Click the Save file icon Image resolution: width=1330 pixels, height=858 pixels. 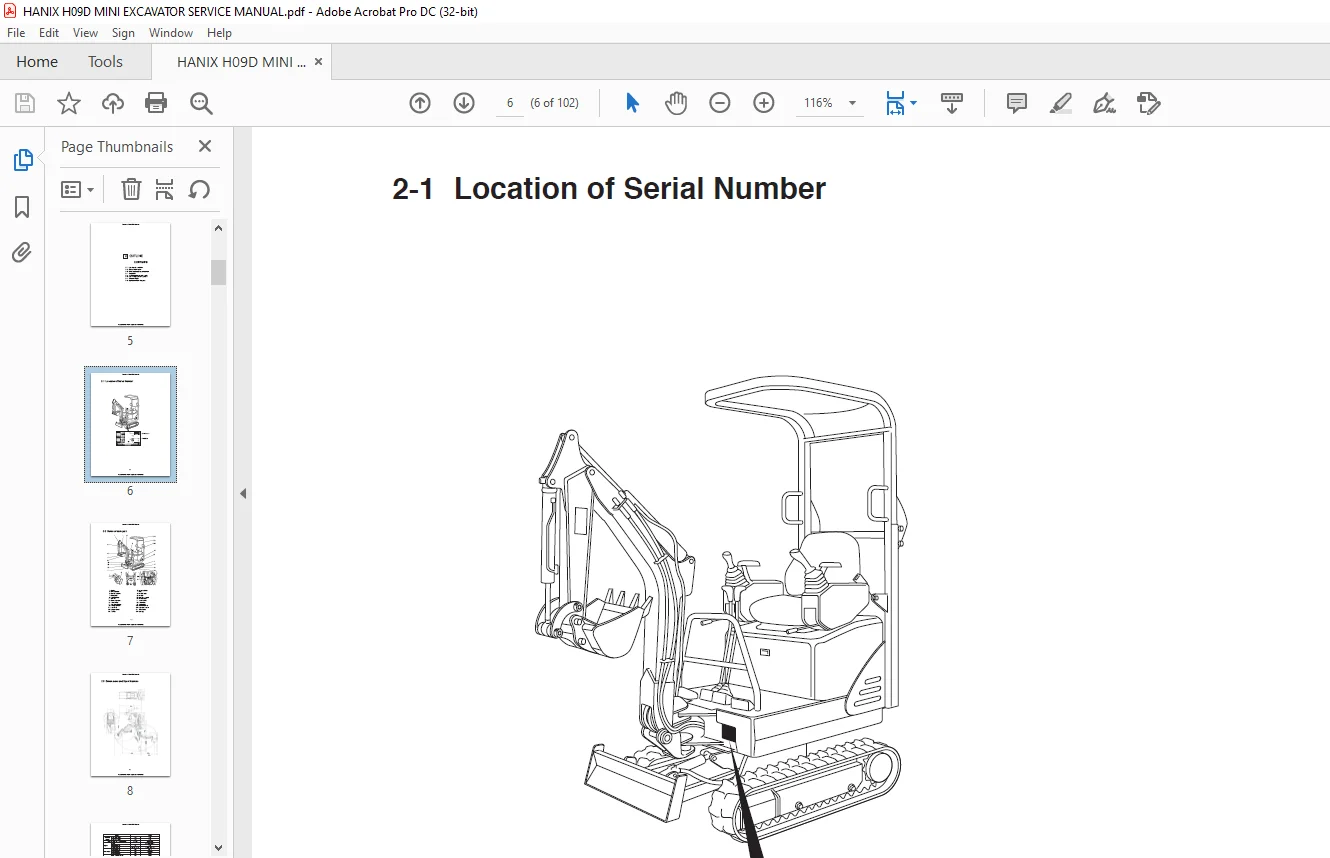point(25,103)
